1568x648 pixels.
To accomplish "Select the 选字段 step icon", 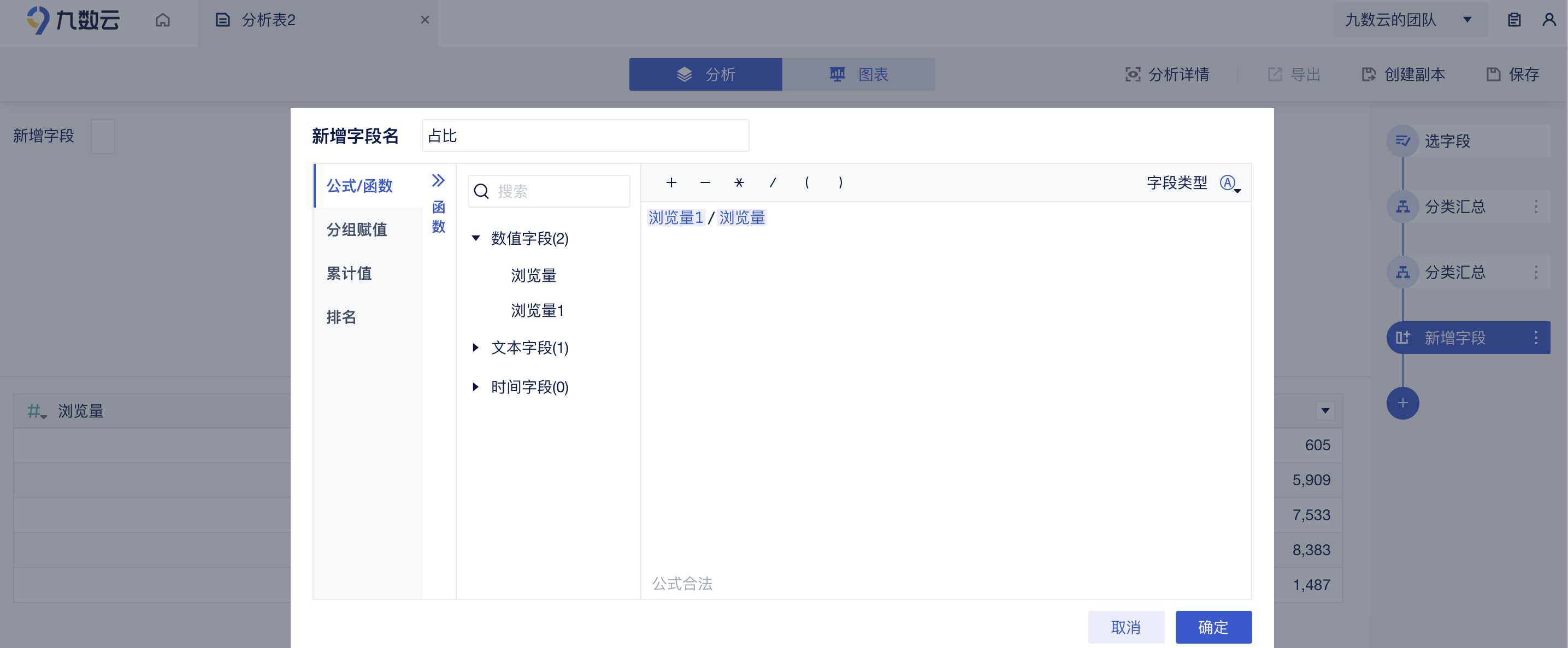I will pos(1402,140).
